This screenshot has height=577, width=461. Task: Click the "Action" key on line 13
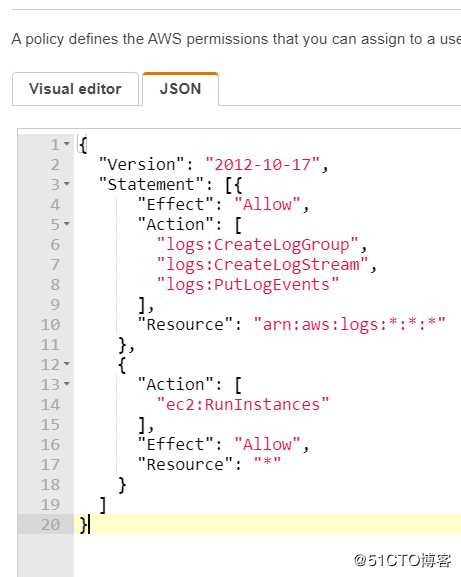175,385
